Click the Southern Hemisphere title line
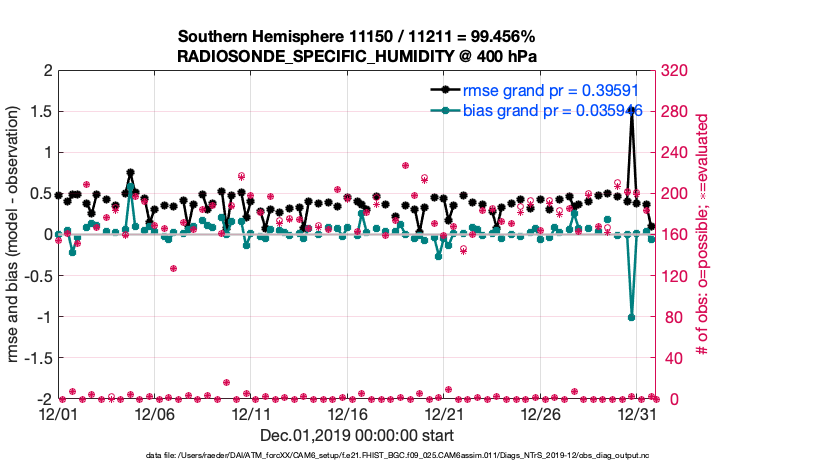Viewport: 830px width, 470px height. (x=357, y=36)
